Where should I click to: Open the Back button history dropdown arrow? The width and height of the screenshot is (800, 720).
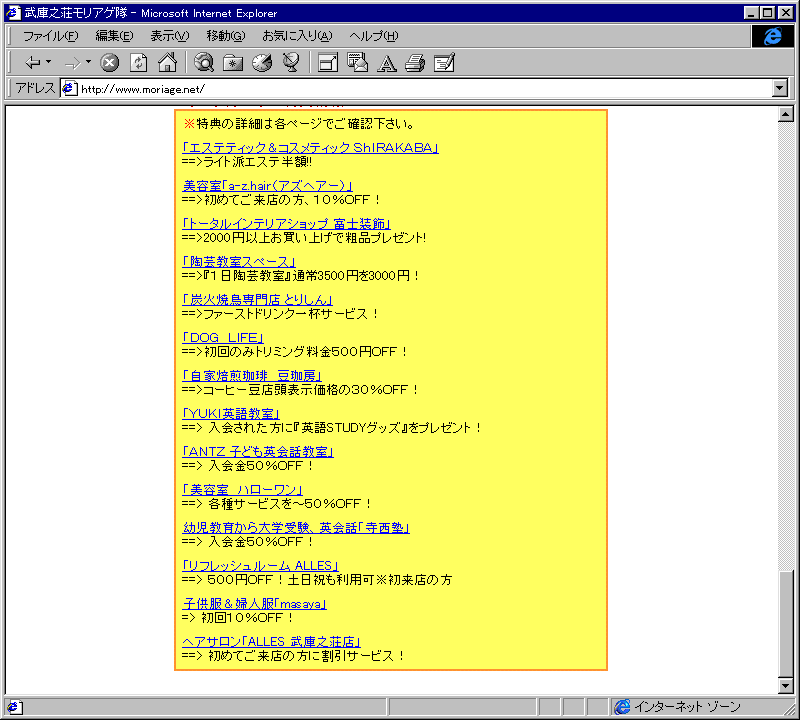pyautogui.click(x=49, y=62)
